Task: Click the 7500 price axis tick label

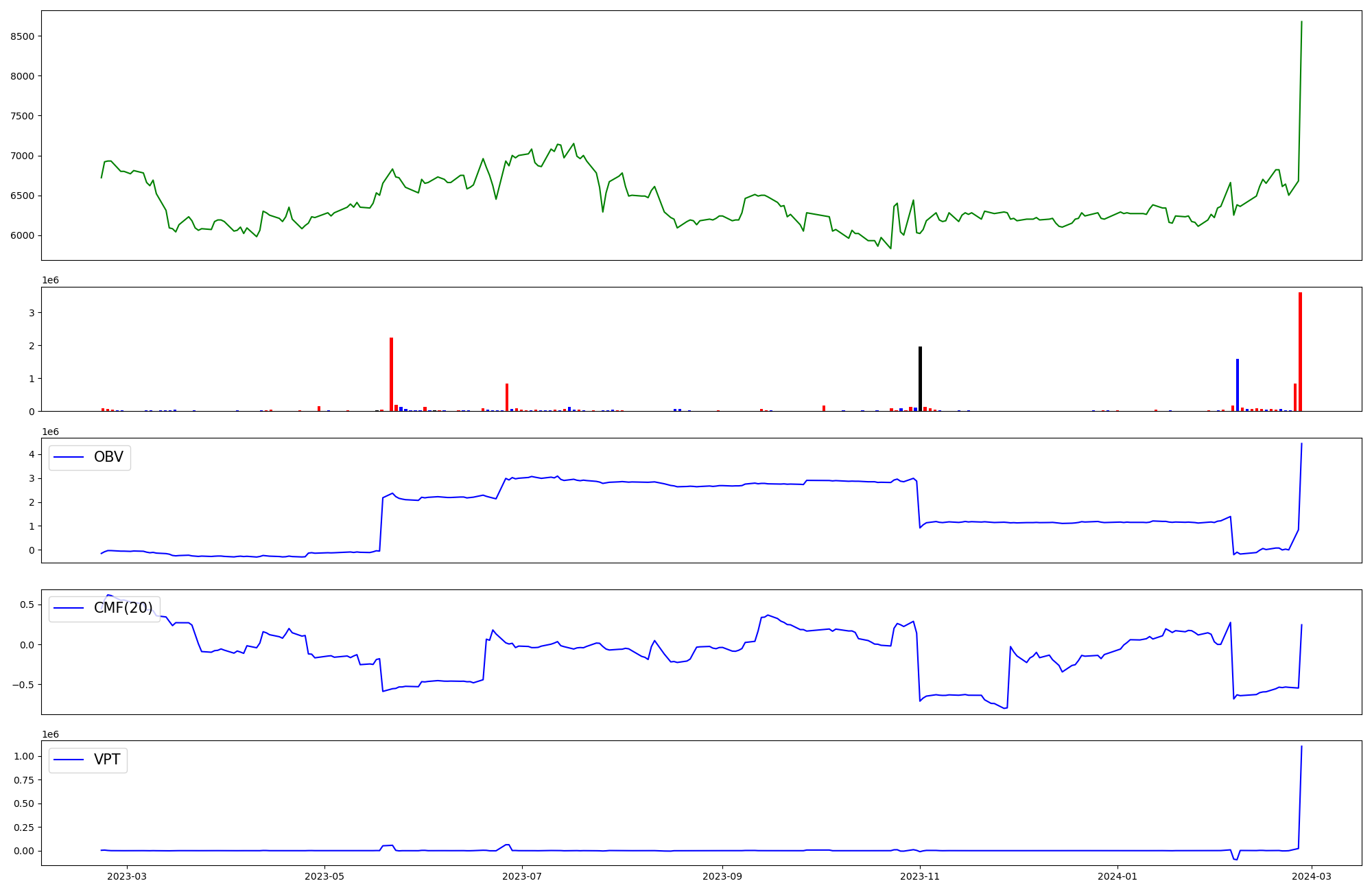Action: (22, 116)
